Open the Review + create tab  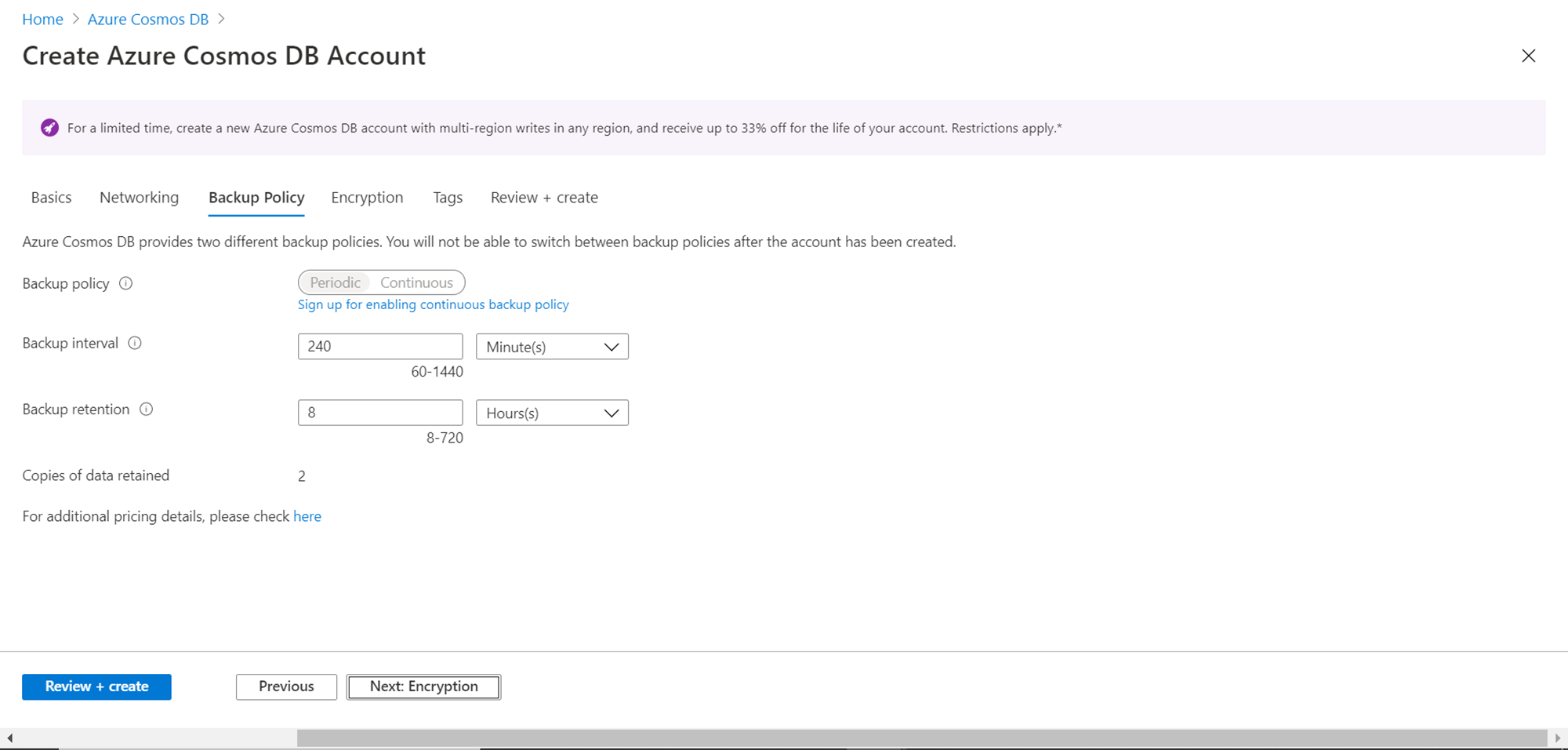(x=544, y=198)
